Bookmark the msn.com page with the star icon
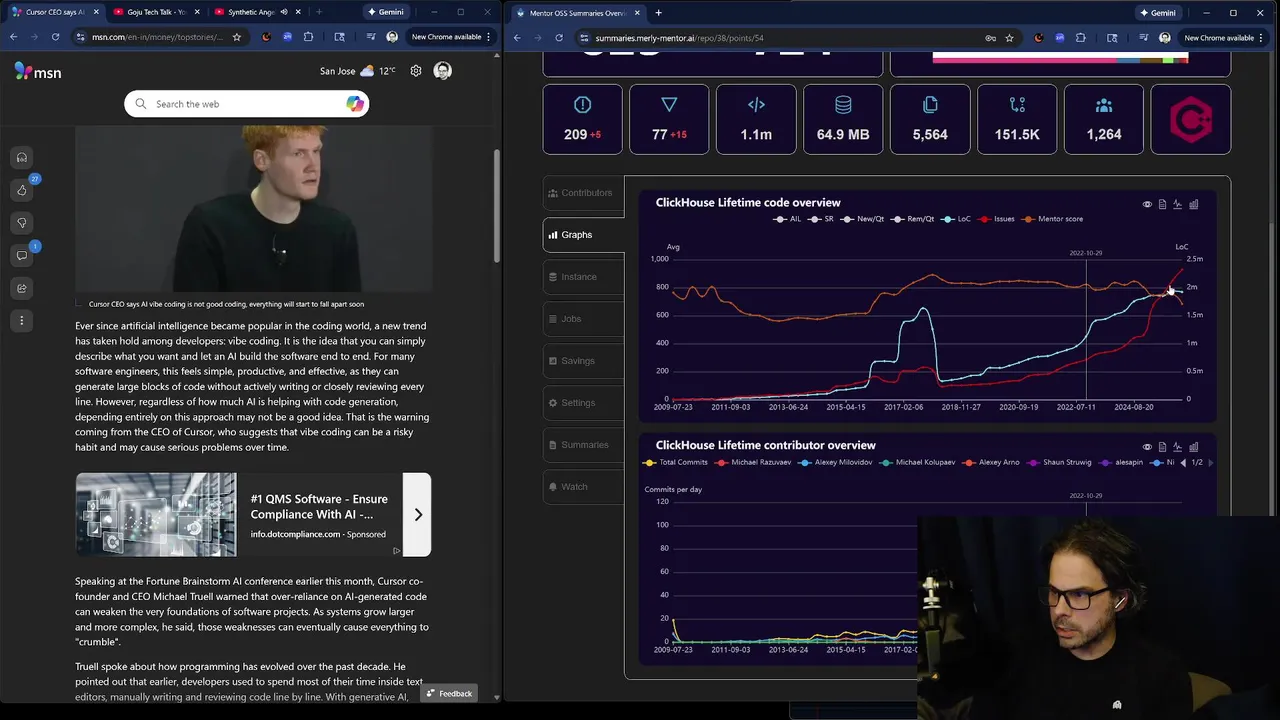 (237, 37)
